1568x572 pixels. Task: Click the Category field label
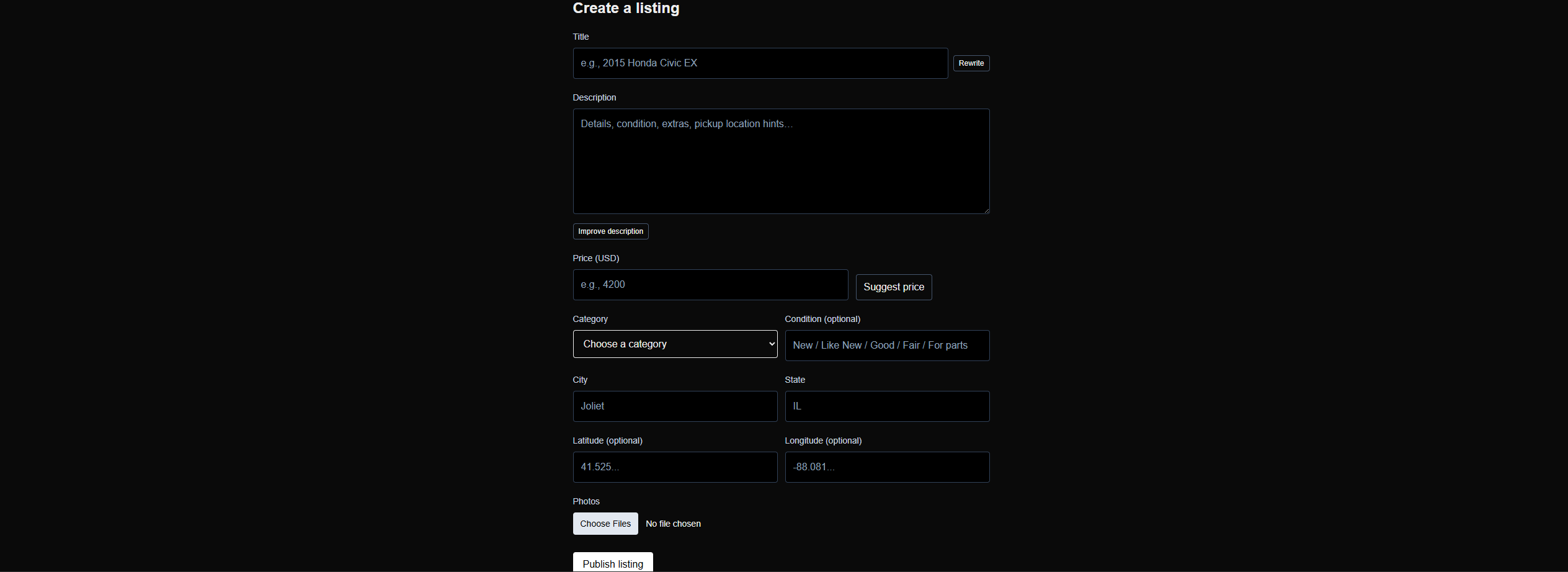pyautogui.click(x=590, y=320)
